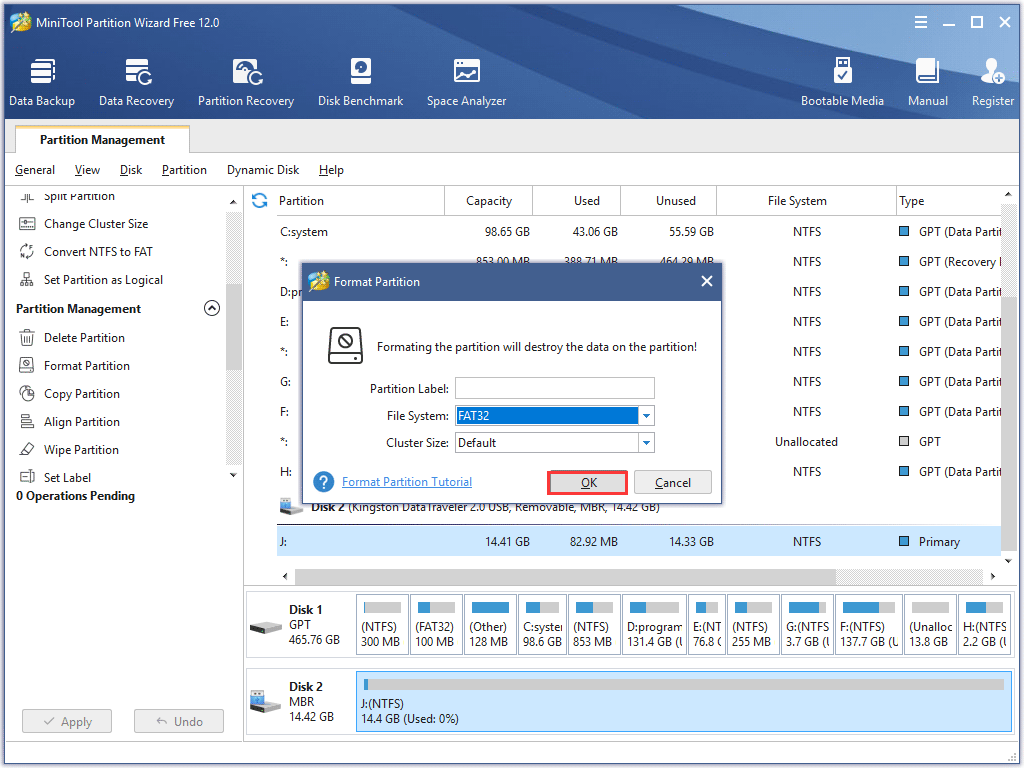The image size is (1024, 768).
Task: Select the J: partition row
Action: [639, 542]
